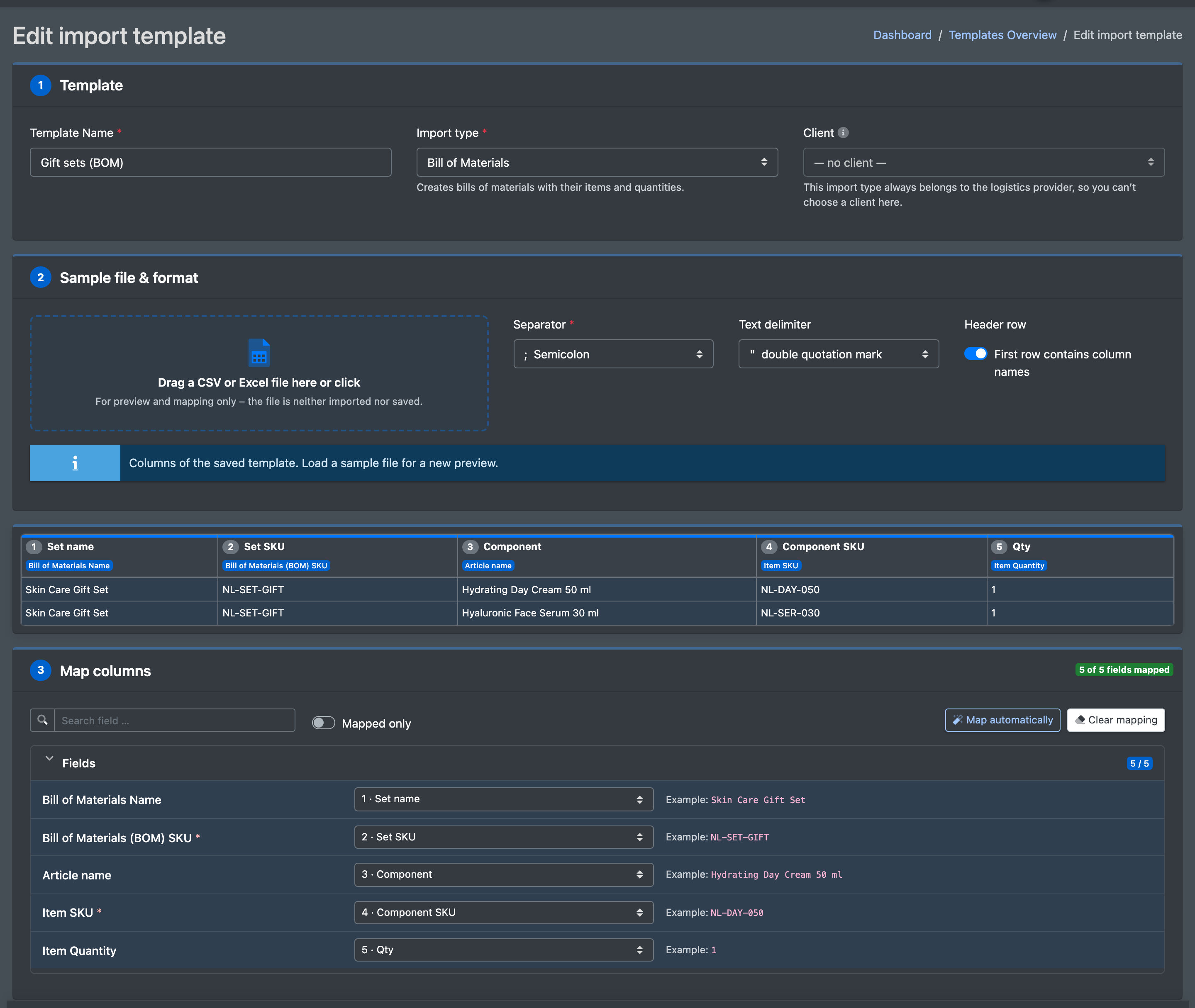Viewport: 1195px width, 1008px height.
Task: Click the NL-SER-030 table cell
Action: pos(871,613)
